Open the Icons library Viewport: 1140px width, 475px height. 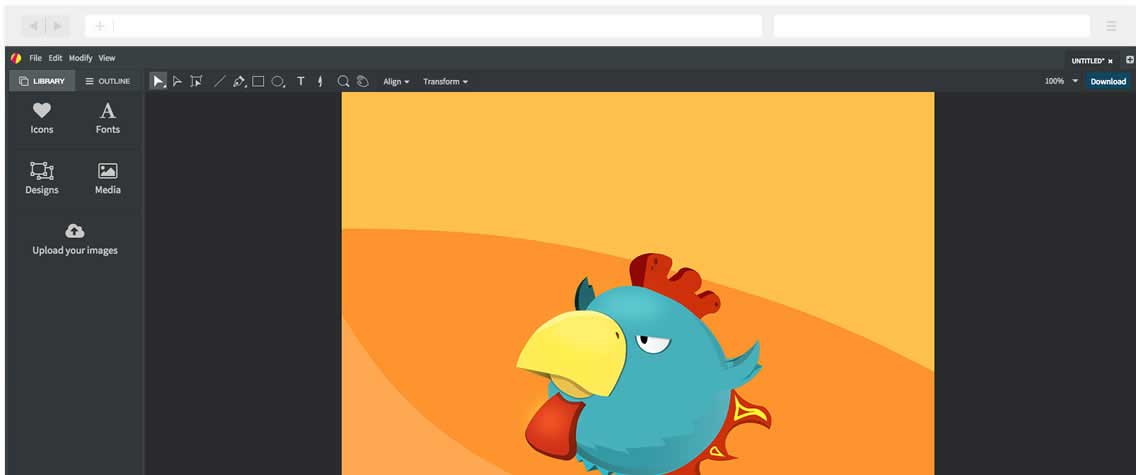click(x=42, y=119)
